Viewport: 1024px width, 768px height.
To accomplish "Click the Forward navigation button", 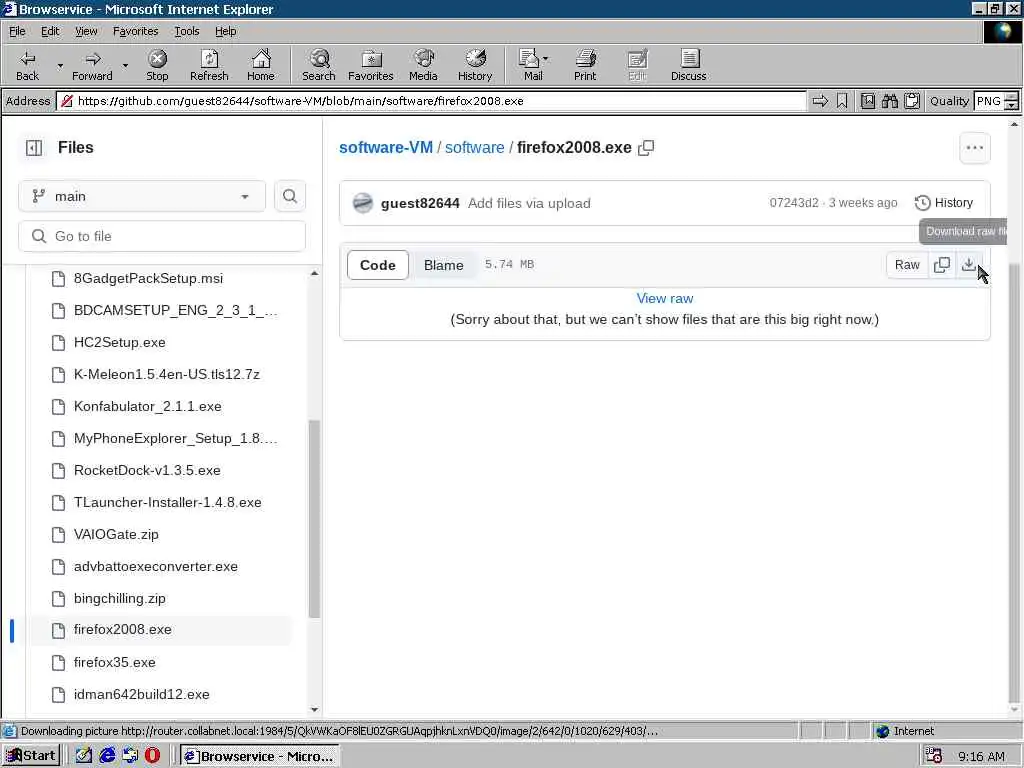I will tap(92, 65).
